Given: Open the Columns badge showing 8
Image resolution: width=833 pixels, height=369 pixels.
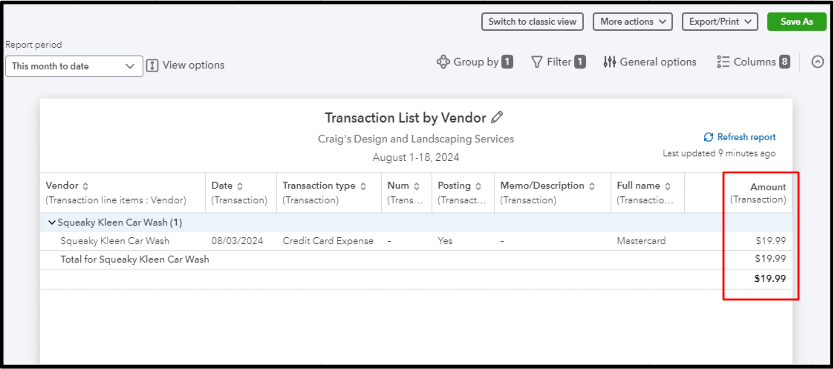Looking at the screenshot, I should coord(785,62).
